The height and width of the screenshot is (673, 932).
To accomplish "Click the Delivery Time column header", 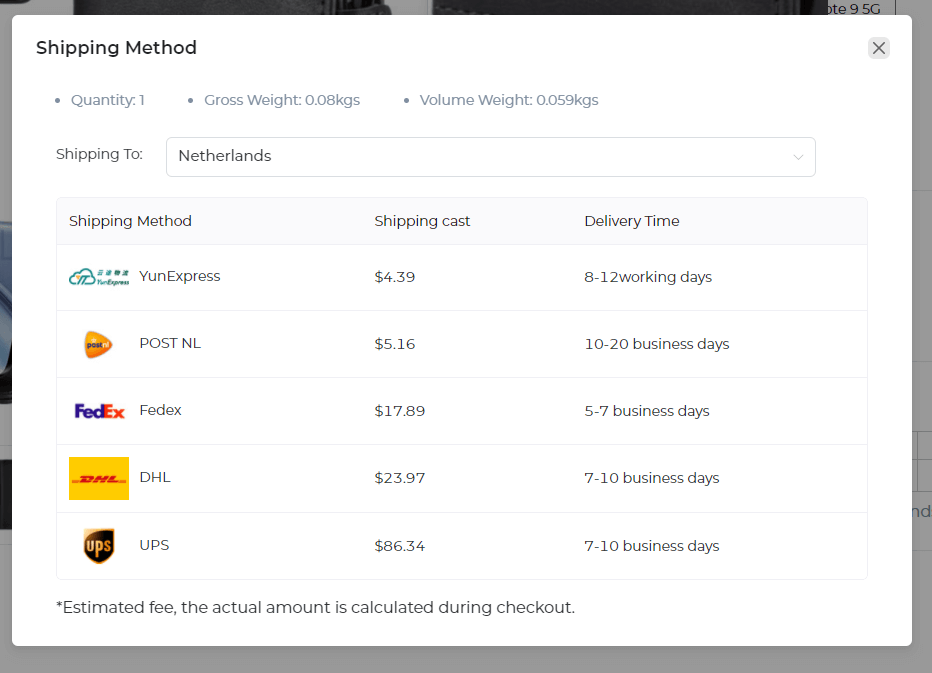I will point(631,221).
